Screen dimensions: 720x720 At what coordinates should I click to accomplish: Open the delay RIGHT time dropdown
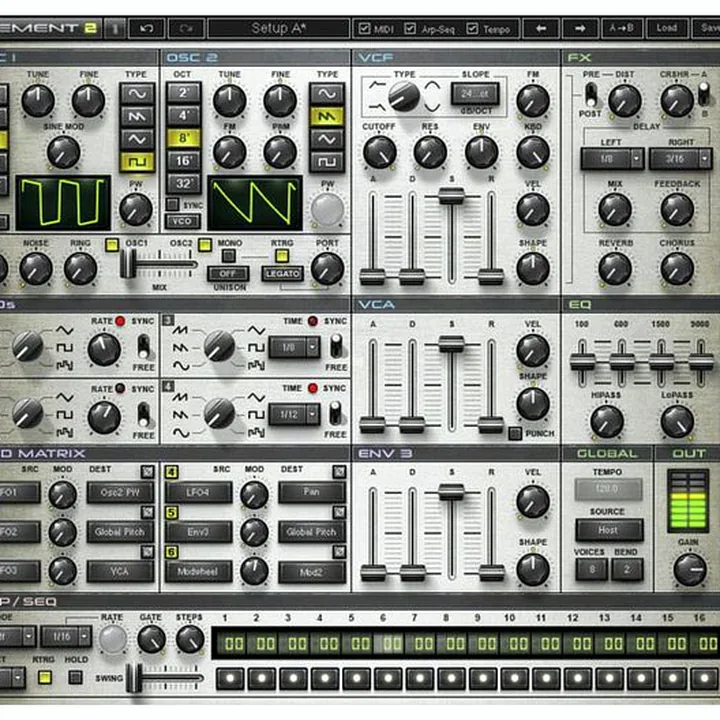[681, 159]
